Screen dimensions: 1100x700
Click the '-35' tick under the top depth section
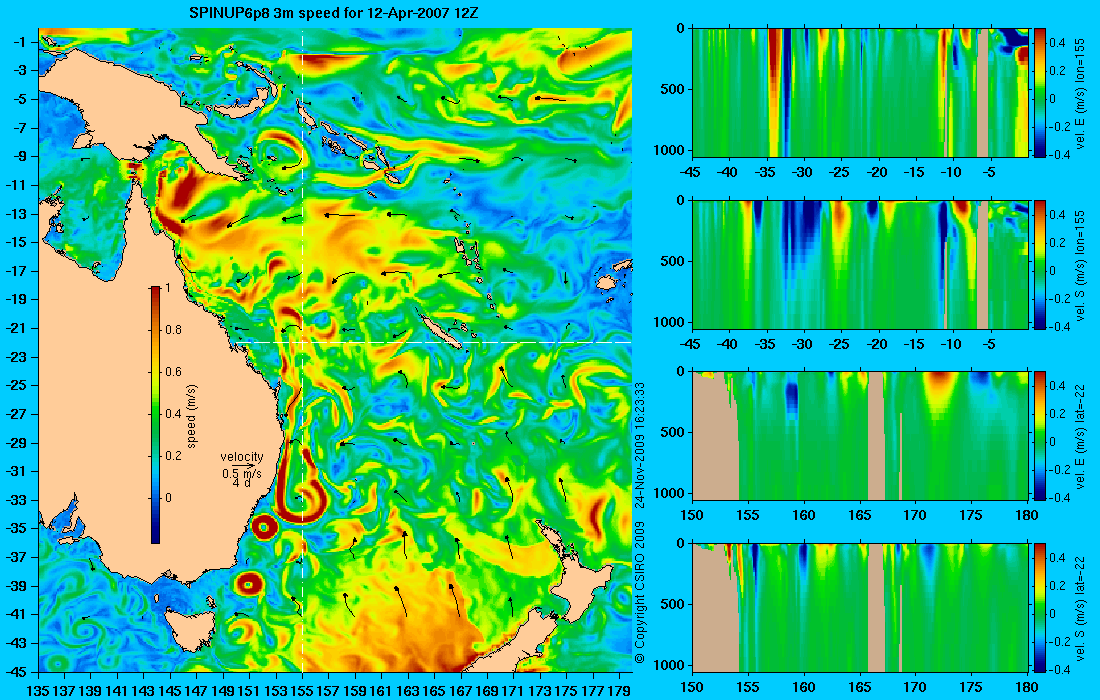pyautogui.click(x=765, y=173)
